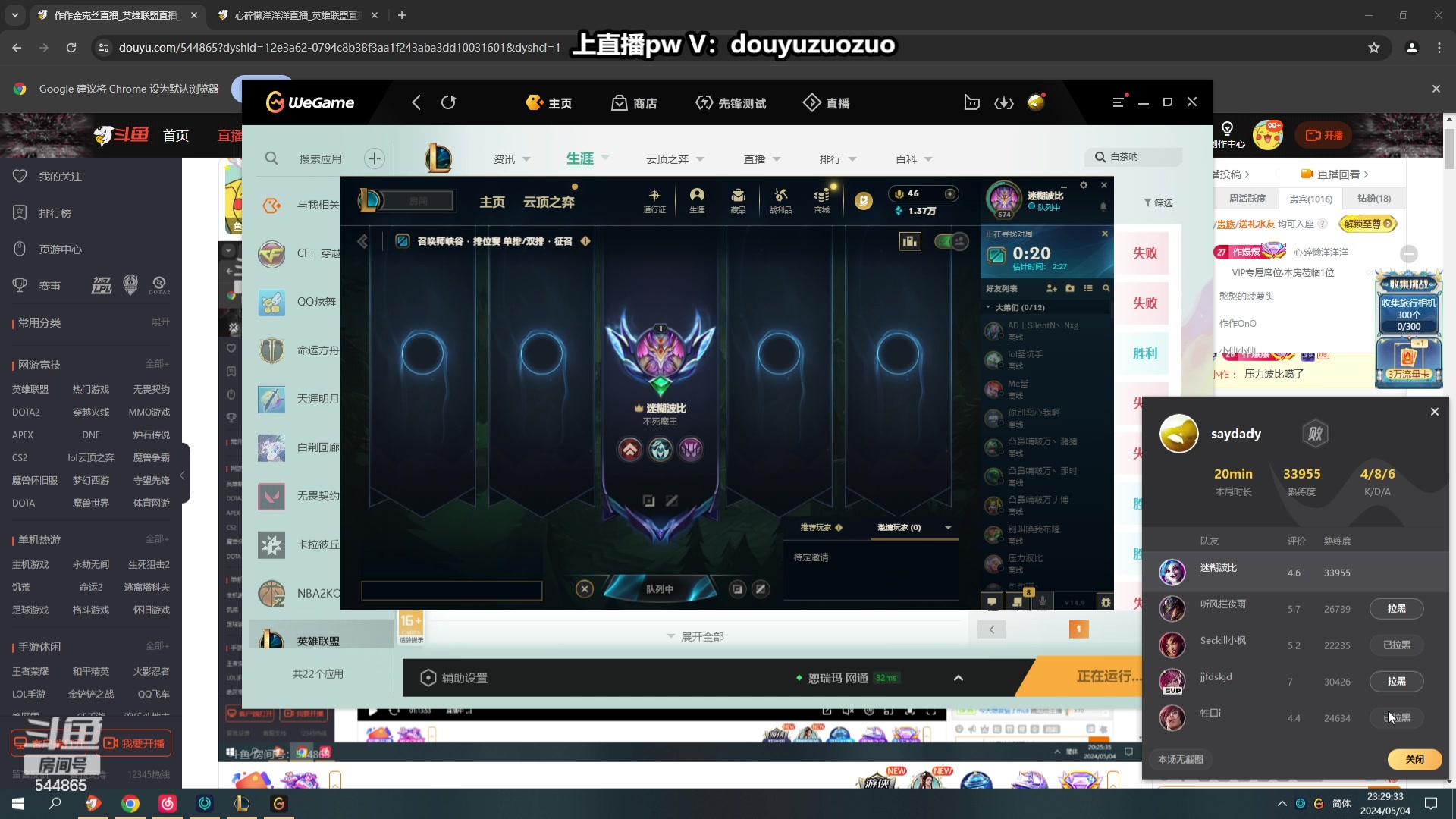Open the 商城 store icon in LoL client
This screenshot has width=1456, height=819.
pyautogui.click(x=822, y=200)
